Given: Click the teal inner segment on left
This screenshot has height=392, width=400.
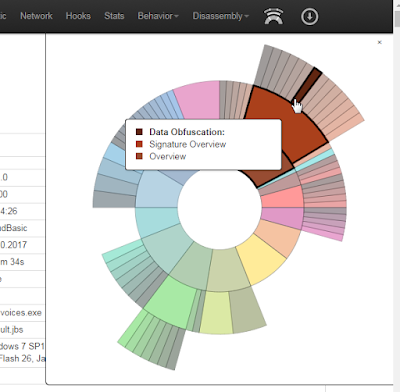Looking at the screenshot, I should pos(157,221).
